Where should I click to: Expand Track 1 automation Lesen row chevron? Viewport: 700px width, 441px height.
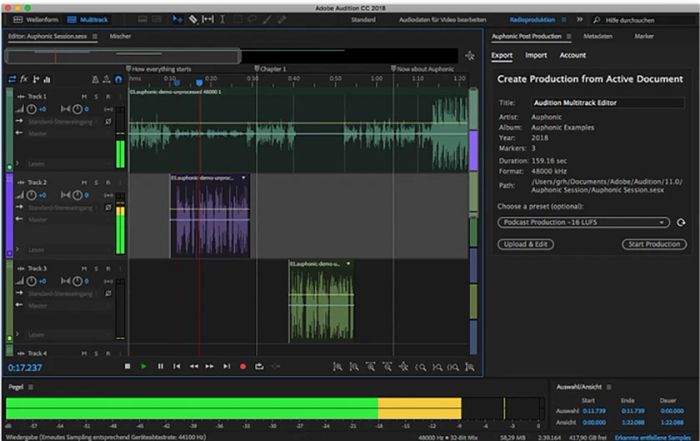[x=17, y=163]
